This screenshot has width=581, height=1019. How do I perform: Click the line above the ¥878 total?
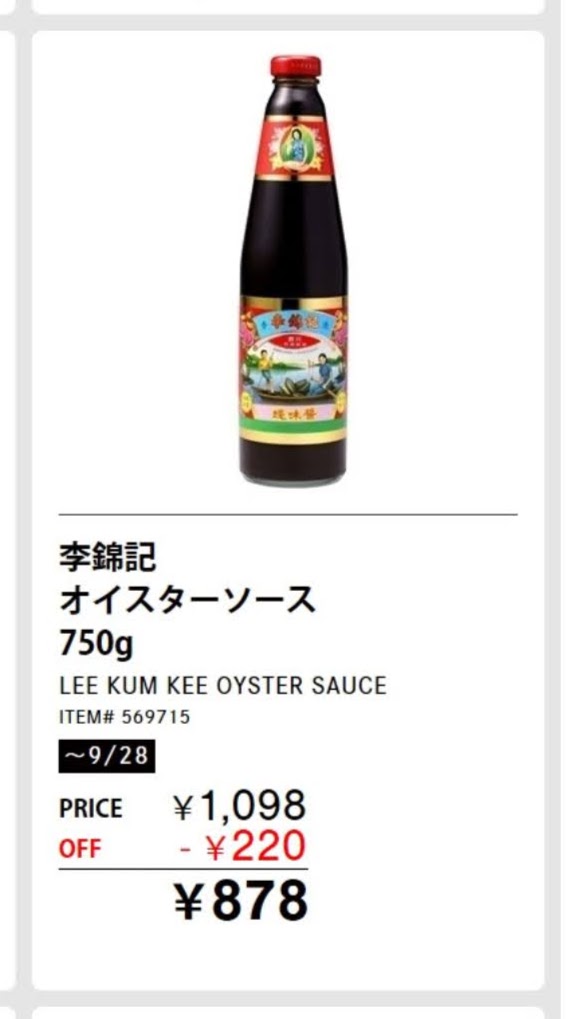coord(183,869)
